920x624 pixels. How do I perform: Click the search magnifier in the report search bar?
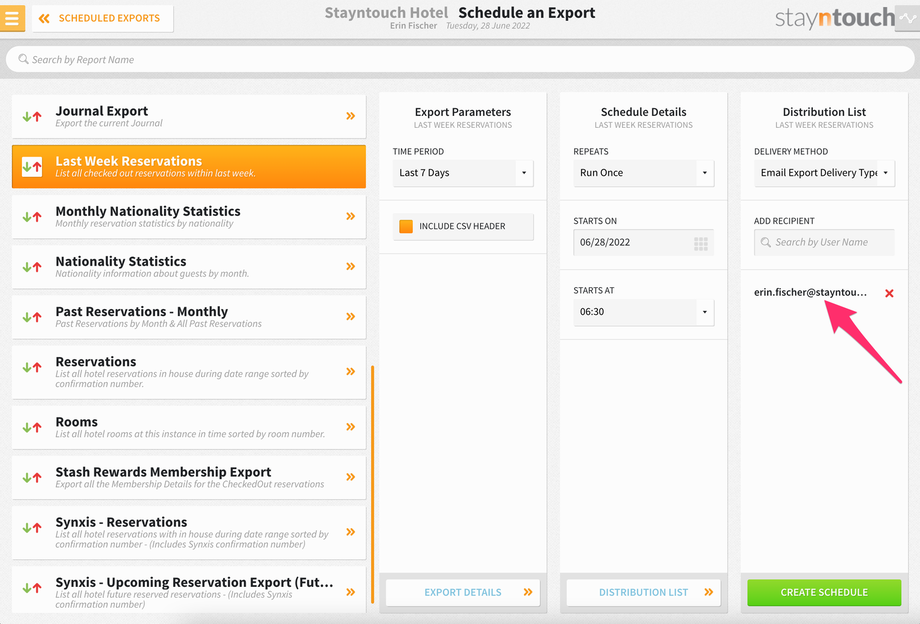click(23, 59)
